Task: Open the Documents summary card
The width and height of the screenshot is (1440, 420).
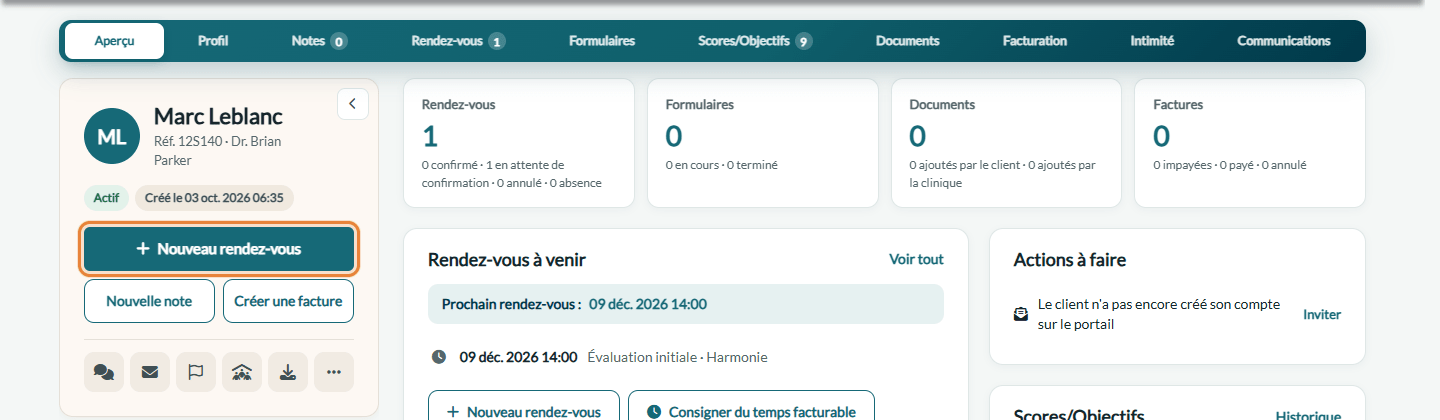Action: 1006,143
